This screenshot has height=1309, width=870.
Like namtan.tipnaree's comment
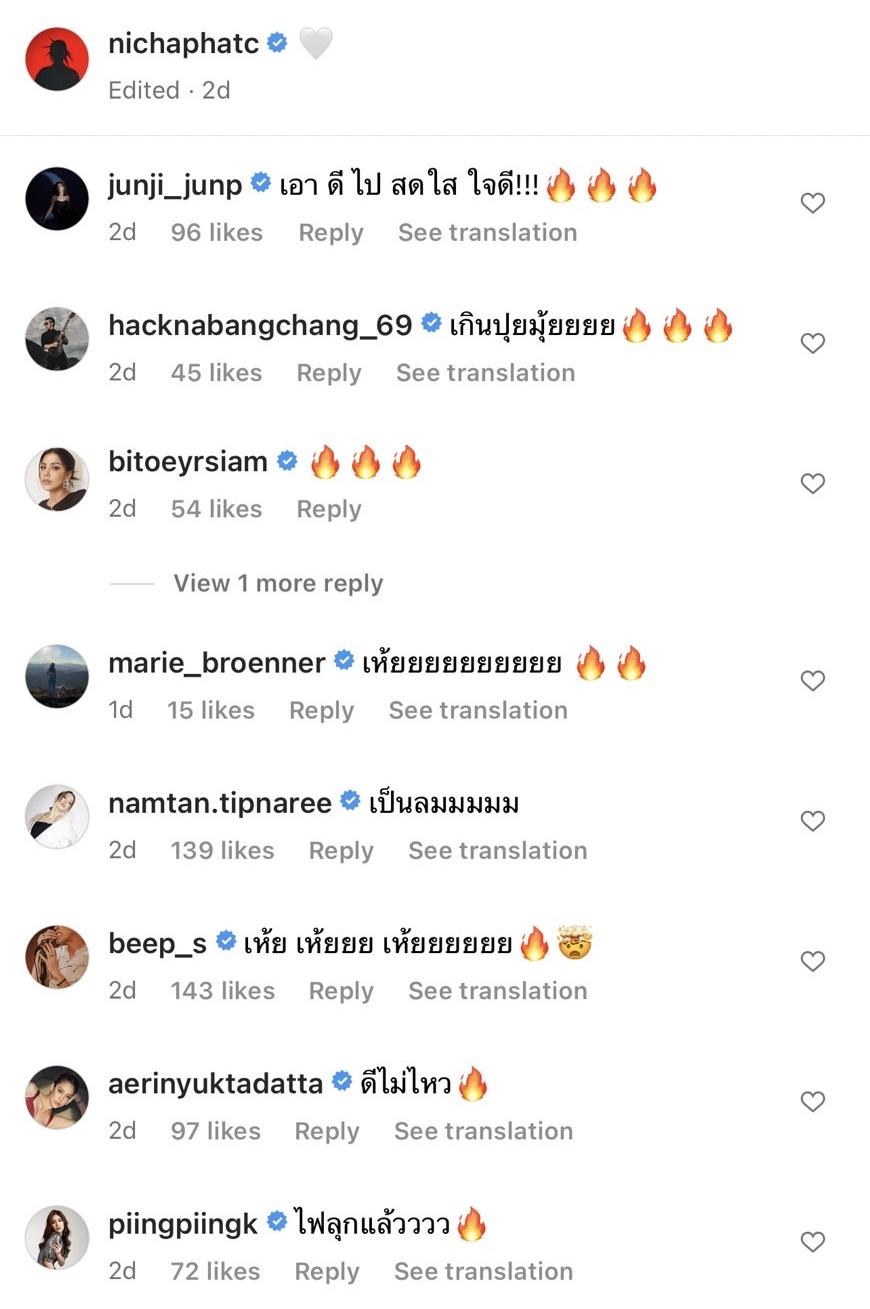coord(813,821)
